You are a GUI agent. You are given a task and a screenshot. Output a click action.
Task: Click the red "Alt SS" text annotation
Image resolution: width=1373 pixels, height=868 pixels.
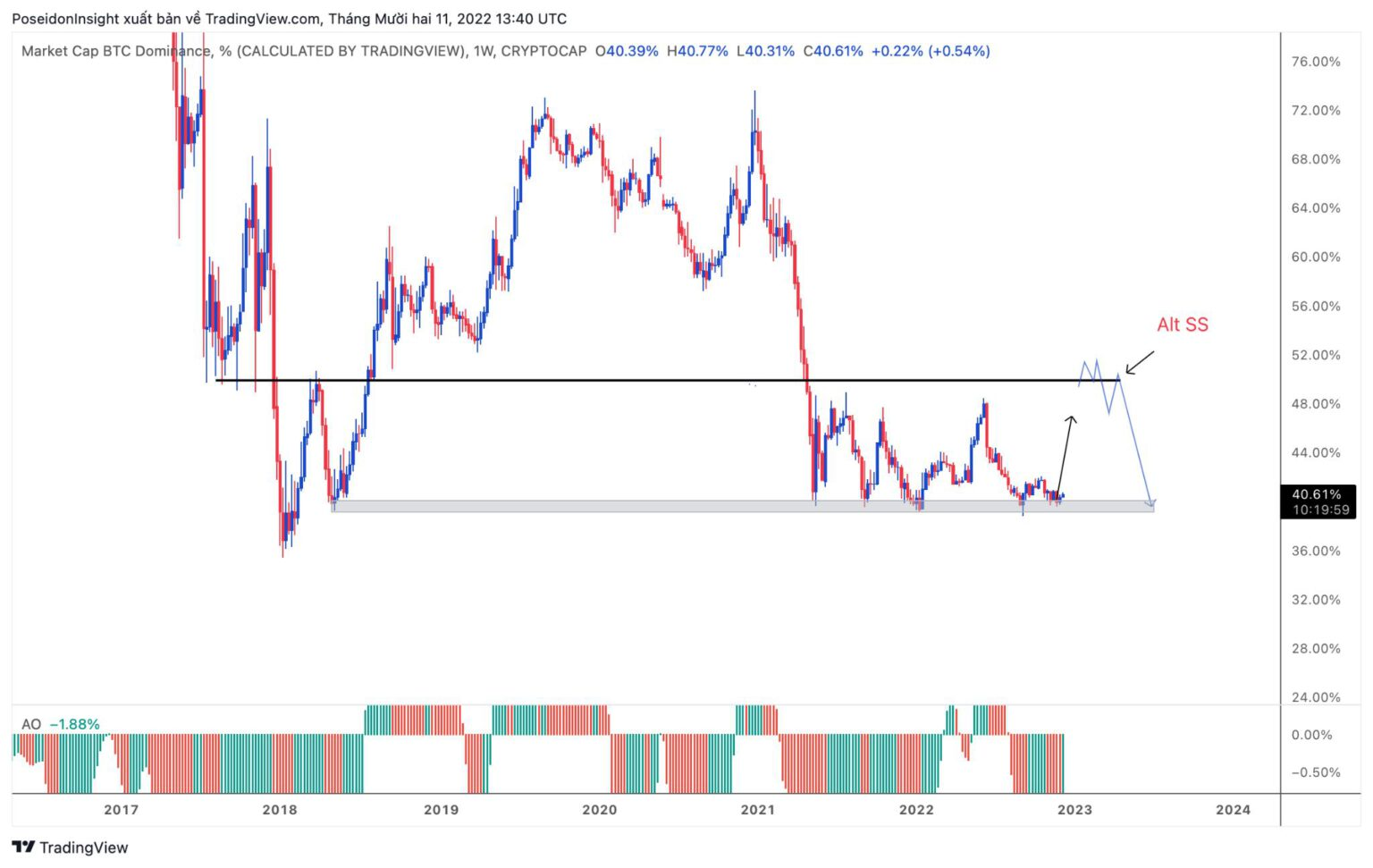[1182, 325]
